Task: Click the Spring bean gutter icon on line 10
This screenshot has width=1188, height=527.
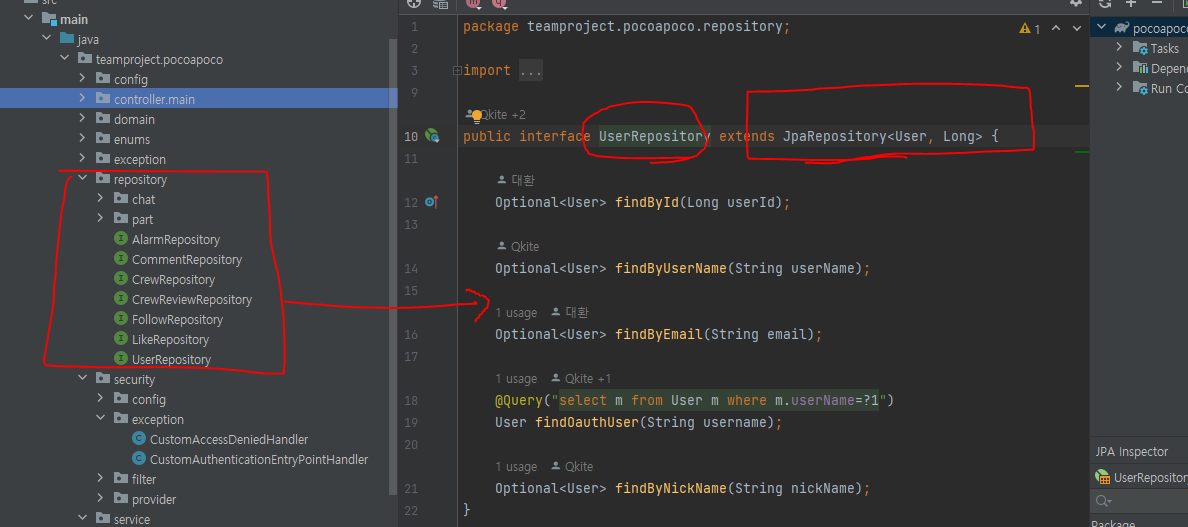Action: click(432, 136)
